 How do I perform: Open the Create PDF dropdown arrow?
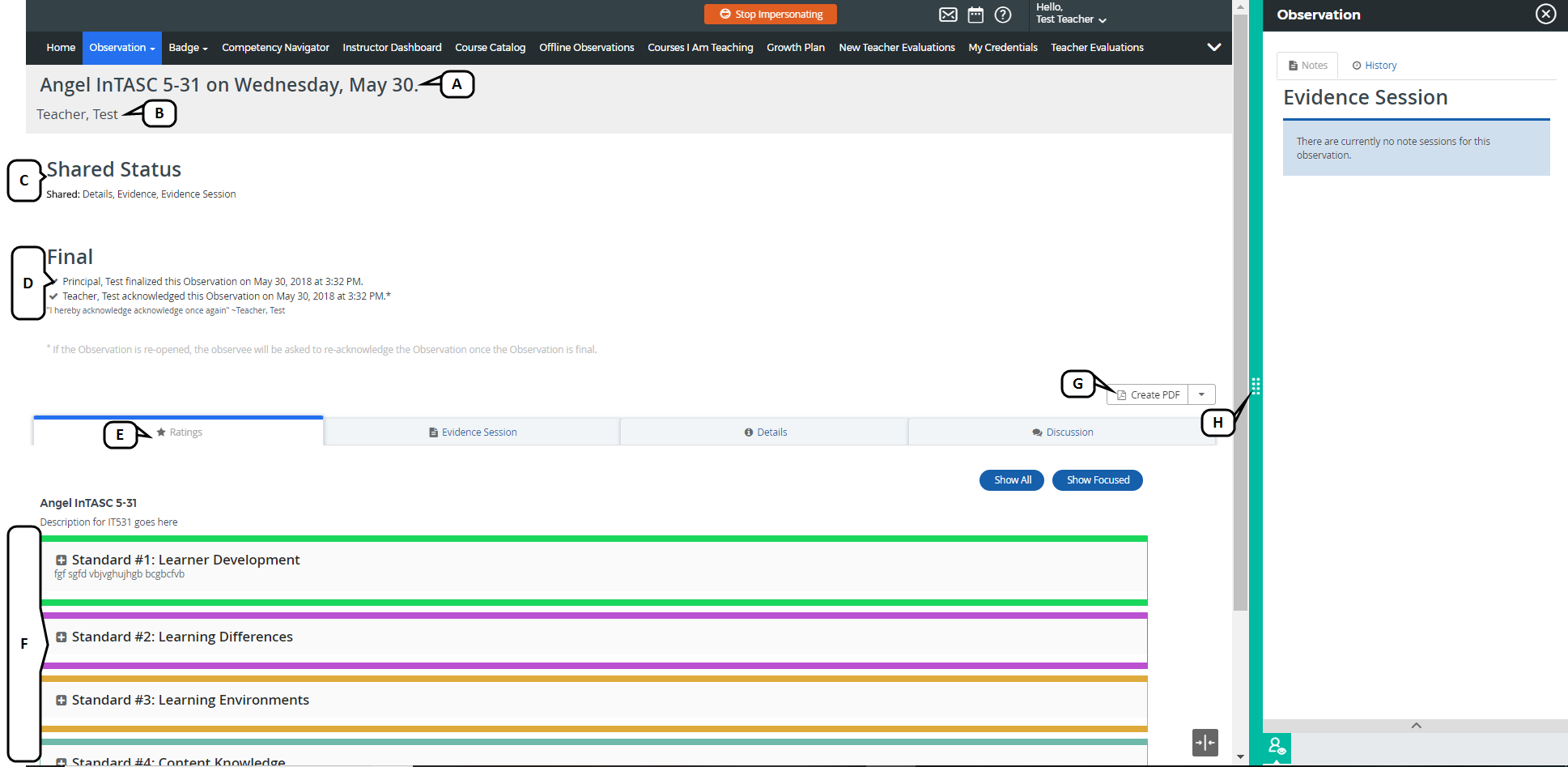click(1201, 394)
